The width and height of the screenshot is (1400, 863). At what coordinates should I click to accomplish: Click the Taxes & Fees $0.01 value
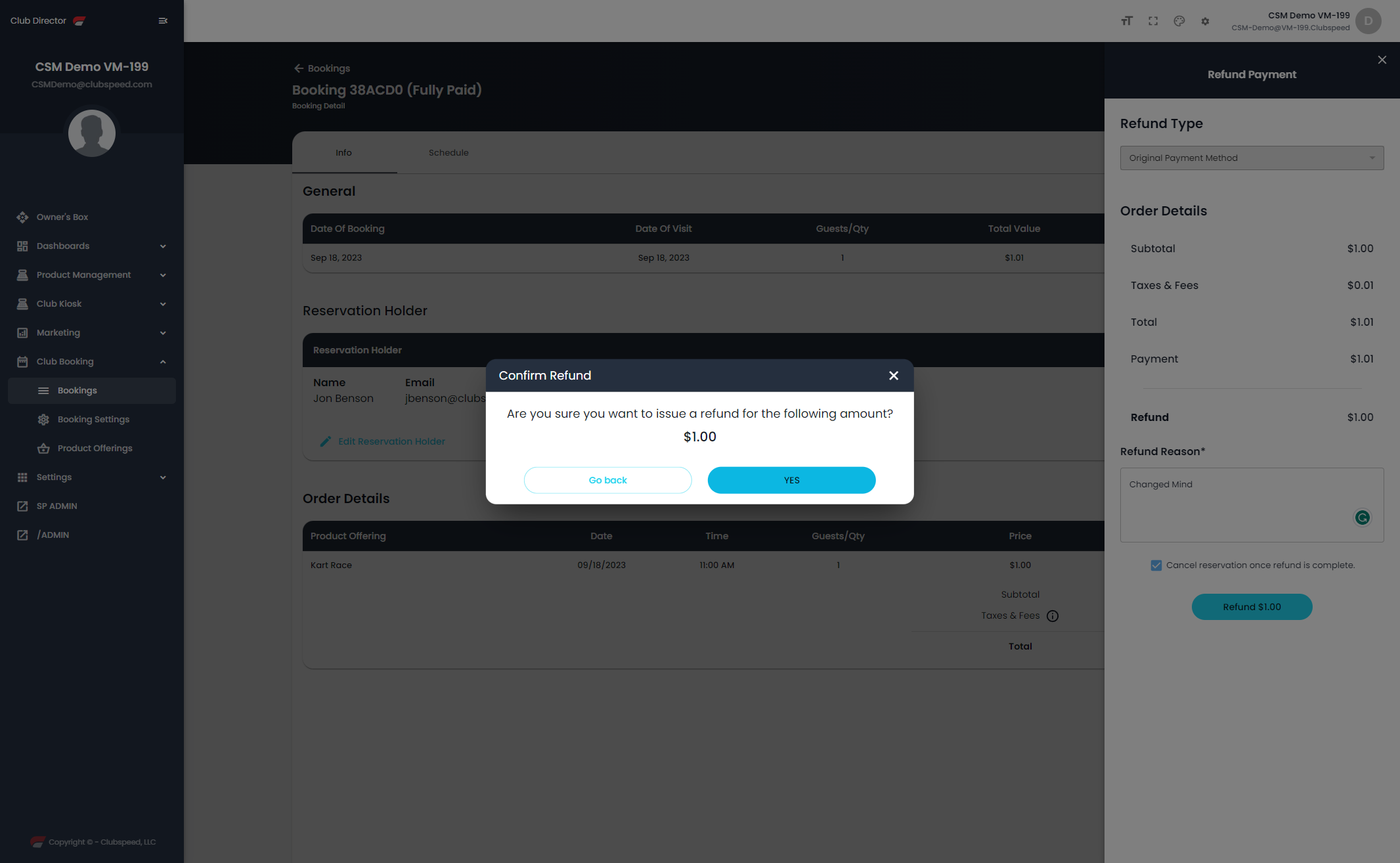[1360, 285]
